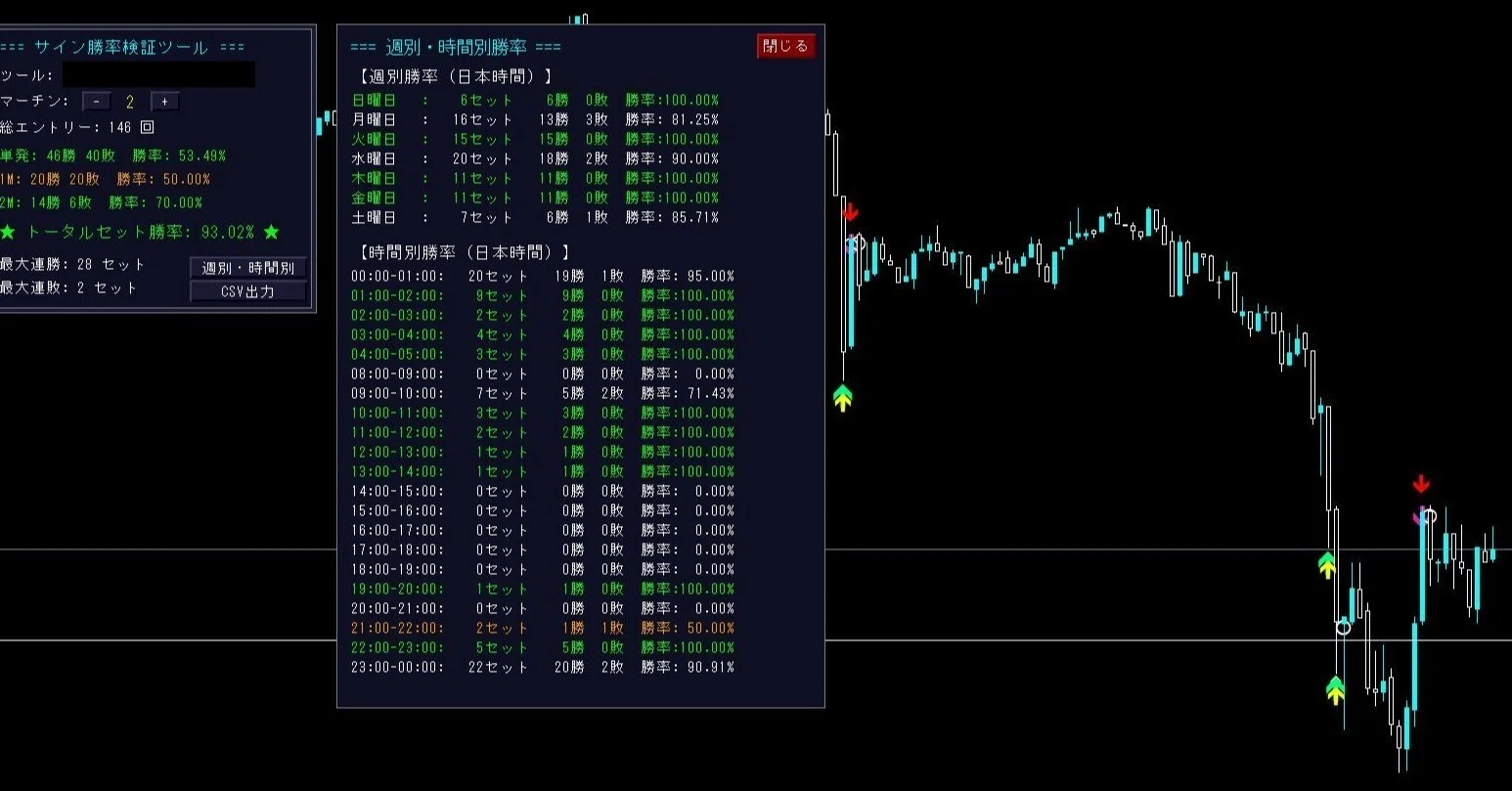This screenshot has height=791, width=1512.
Task: Click the 最大連敗 2 セット line
Action: tap(68, 287)
